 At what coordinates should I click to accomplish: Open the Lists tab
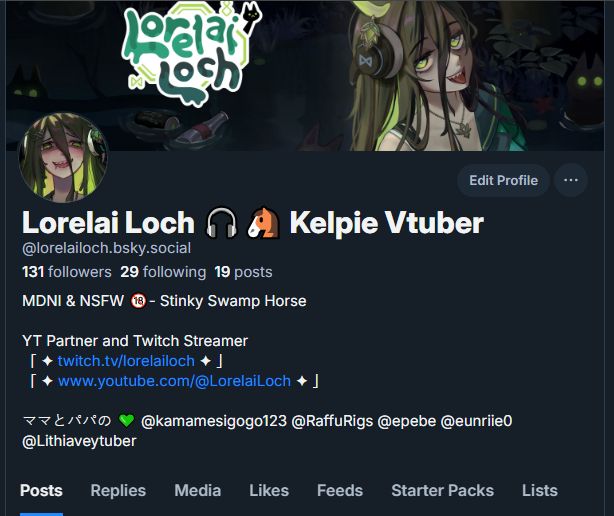[540, 491]
